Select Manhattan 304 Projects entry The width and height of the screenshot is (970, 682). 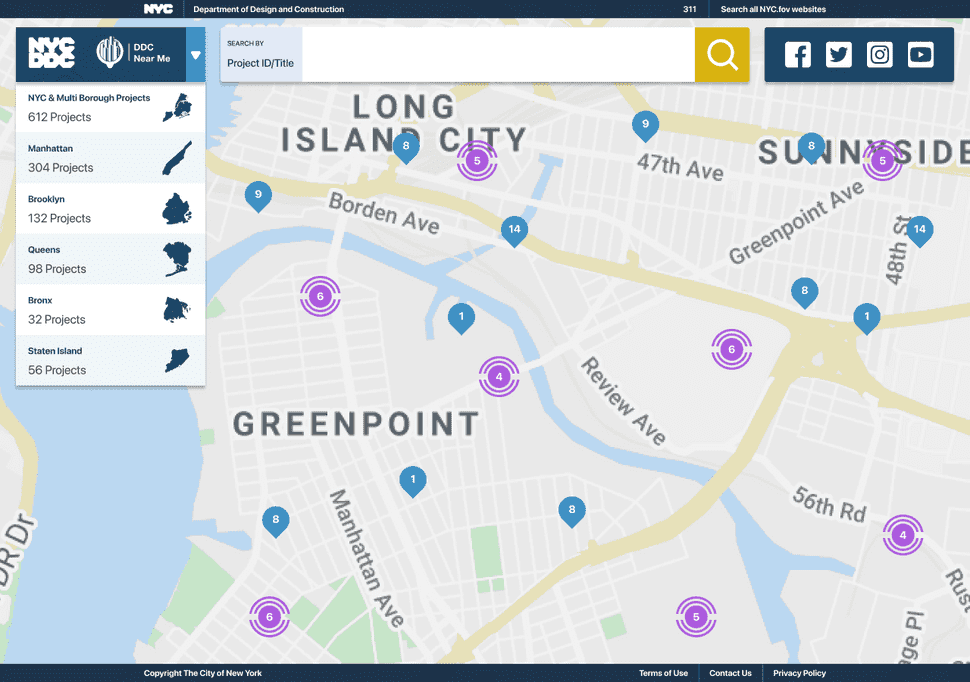click(x=110, y=158)
